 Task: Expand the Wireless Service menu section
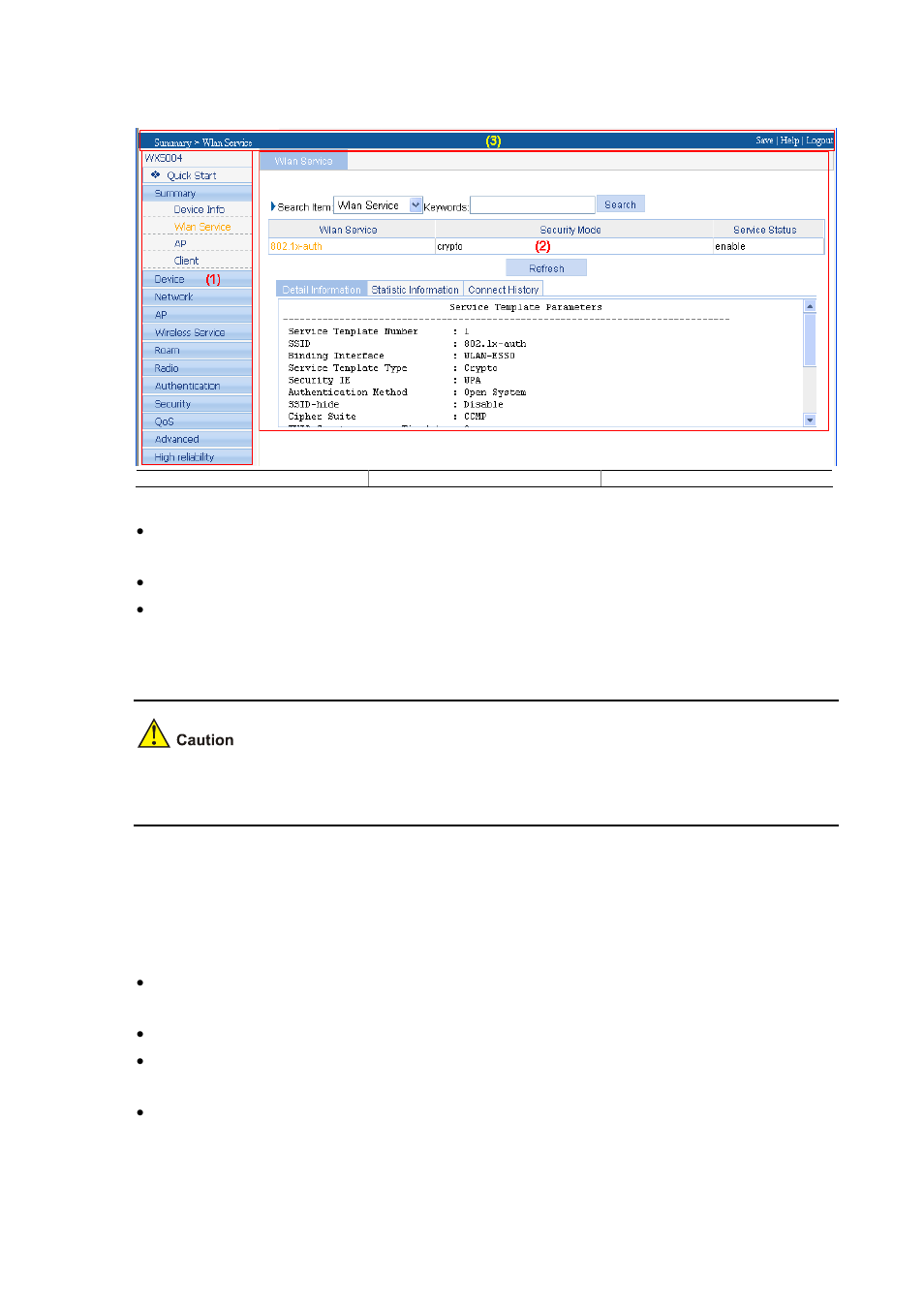click(197, 332)
